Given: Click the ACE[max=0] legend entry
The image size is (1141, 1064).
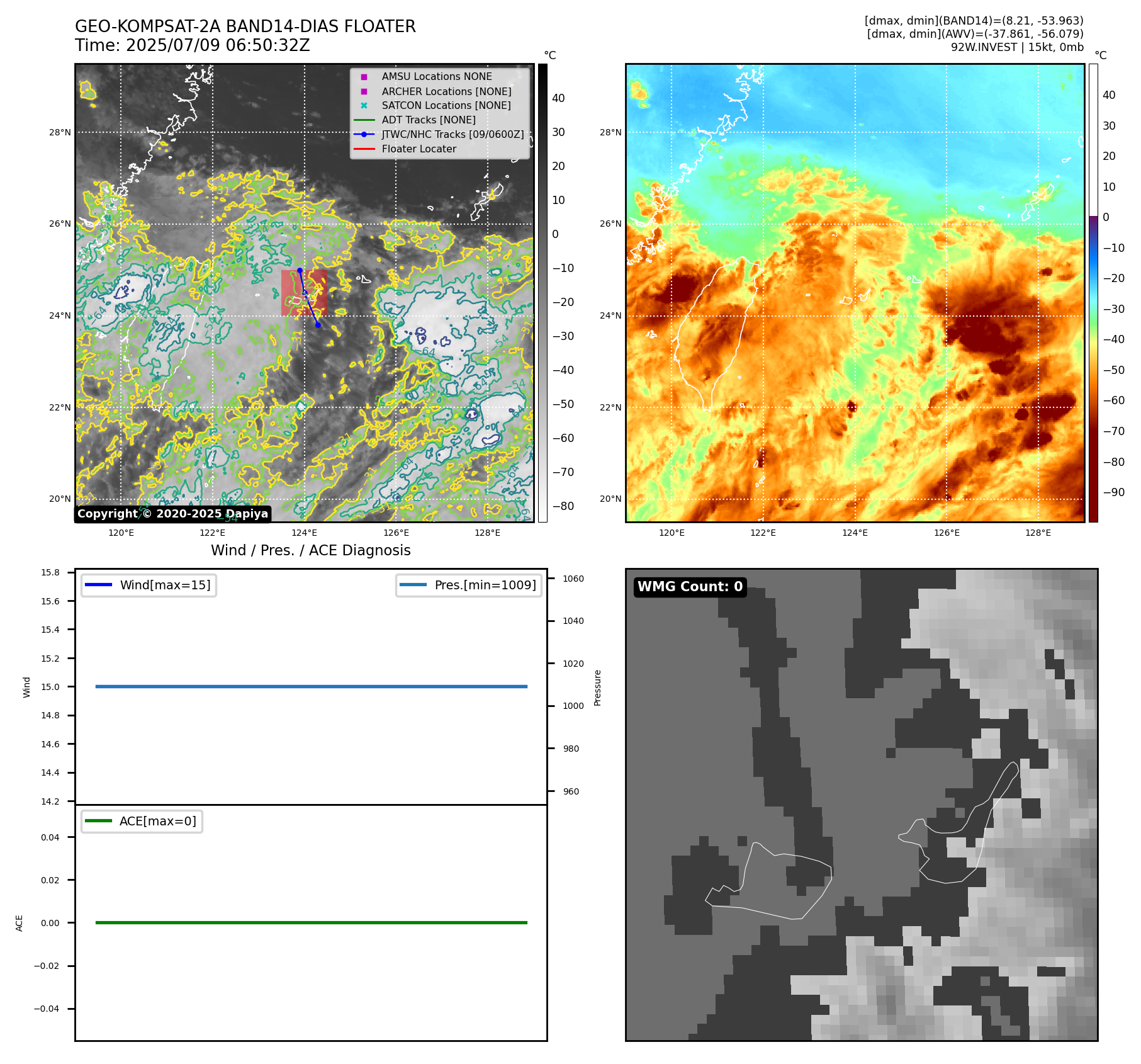Looking at the screenshot, I should coord(142,821).
